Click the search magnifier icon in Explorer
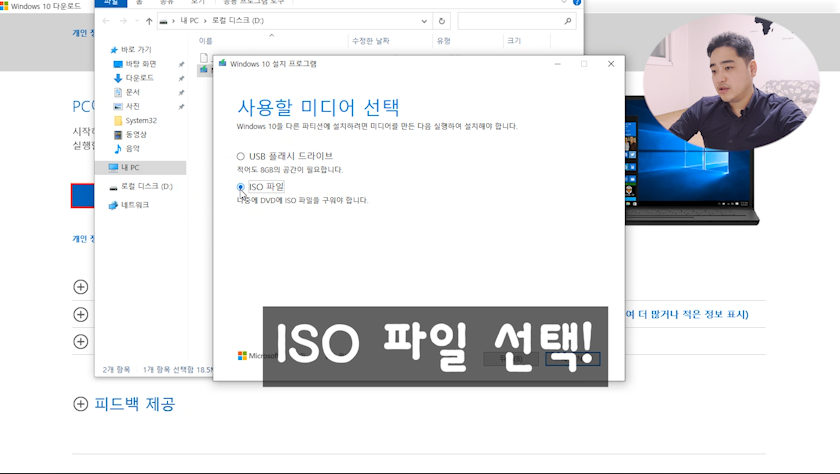This screenshot has width=840, height=474. point(568,21)
